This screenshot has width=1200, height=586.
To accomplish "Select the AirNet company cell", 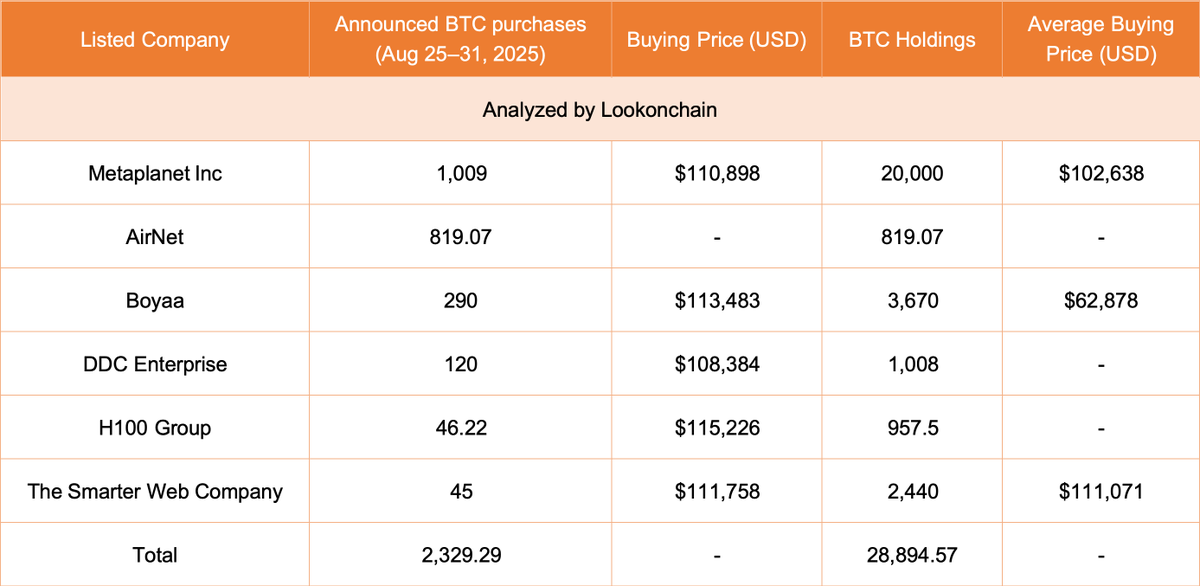I will pos(154,237).
